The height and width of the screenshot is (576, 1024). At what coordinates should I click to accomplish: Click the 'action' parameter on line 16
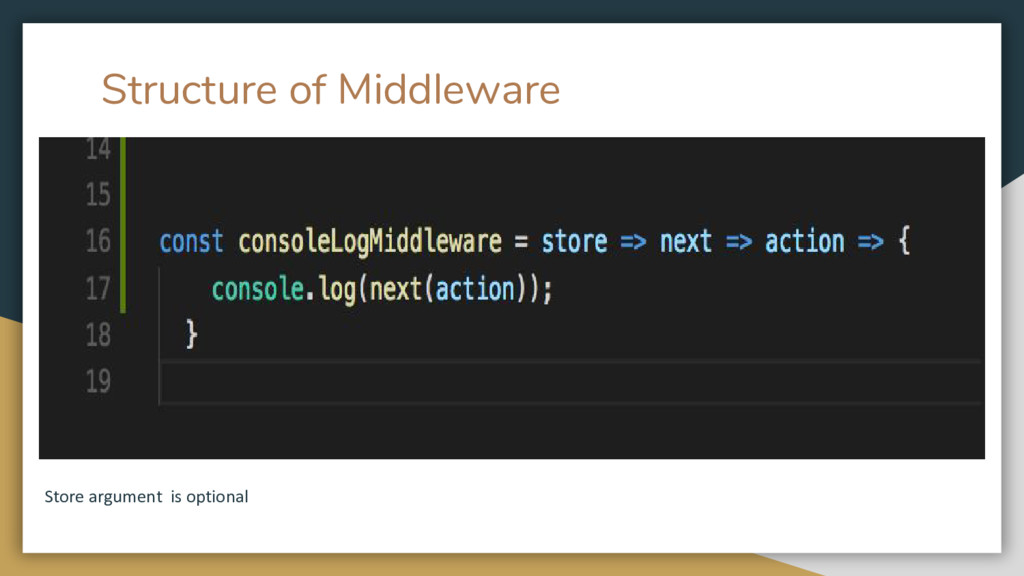coord(805,242)
